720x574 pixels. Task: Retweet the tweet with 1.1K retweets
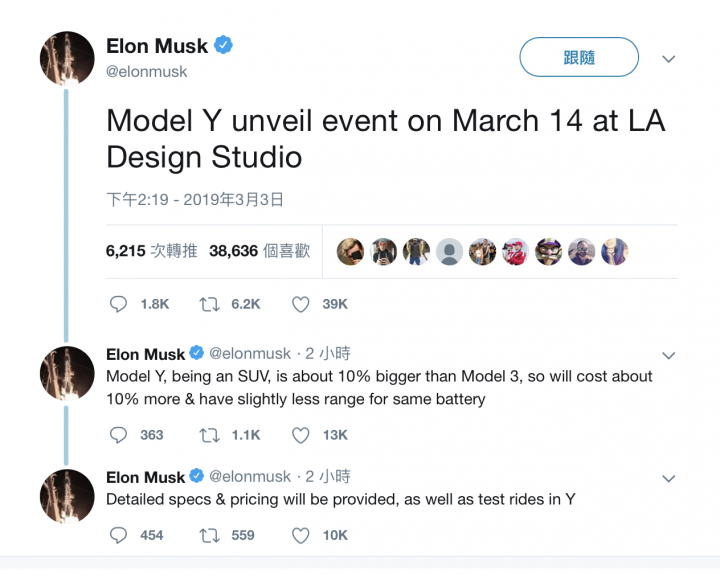[209, 435]
